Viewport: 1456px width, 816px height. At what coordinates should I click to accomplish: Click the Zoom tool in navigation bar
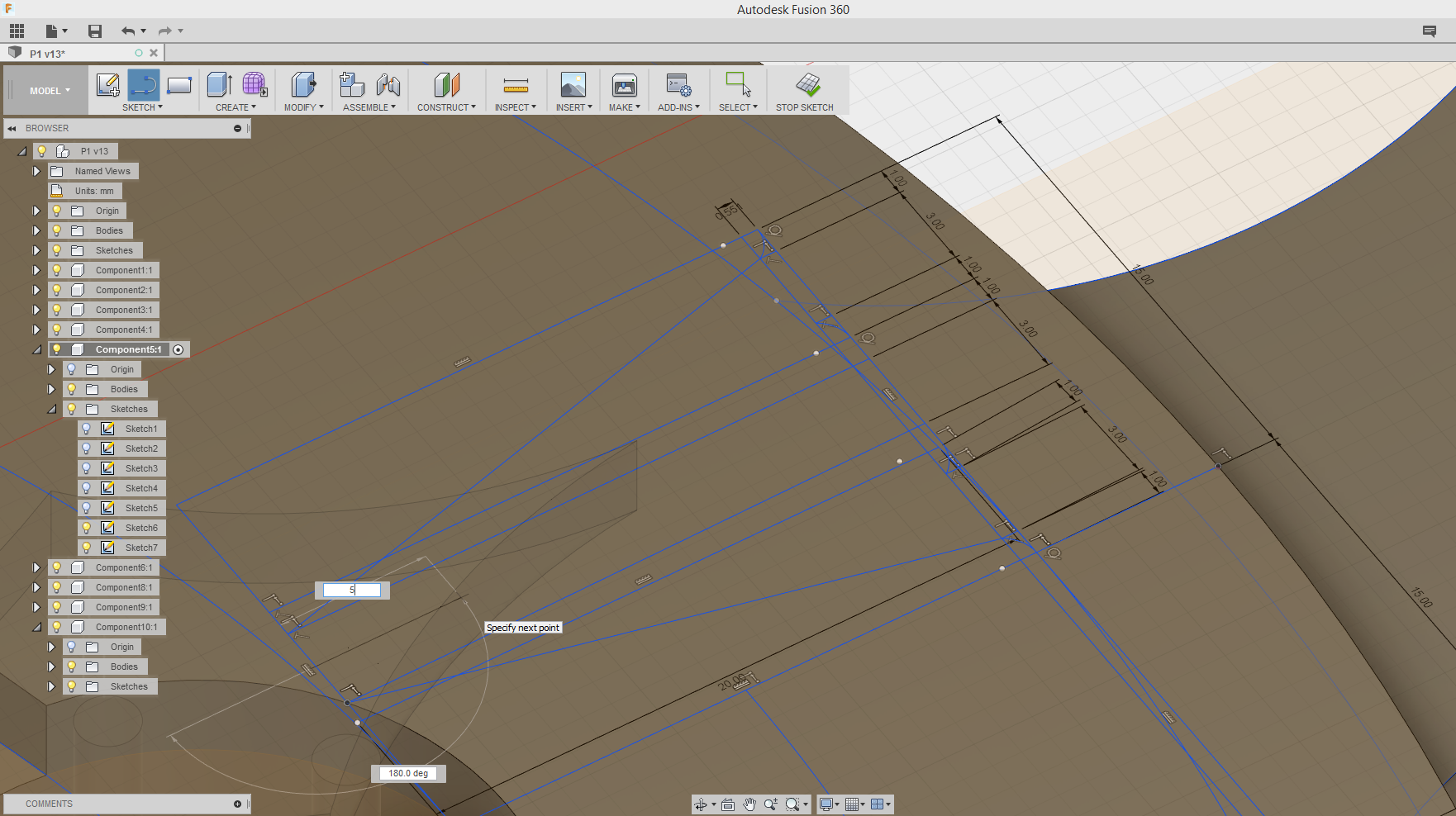point(771,804)
